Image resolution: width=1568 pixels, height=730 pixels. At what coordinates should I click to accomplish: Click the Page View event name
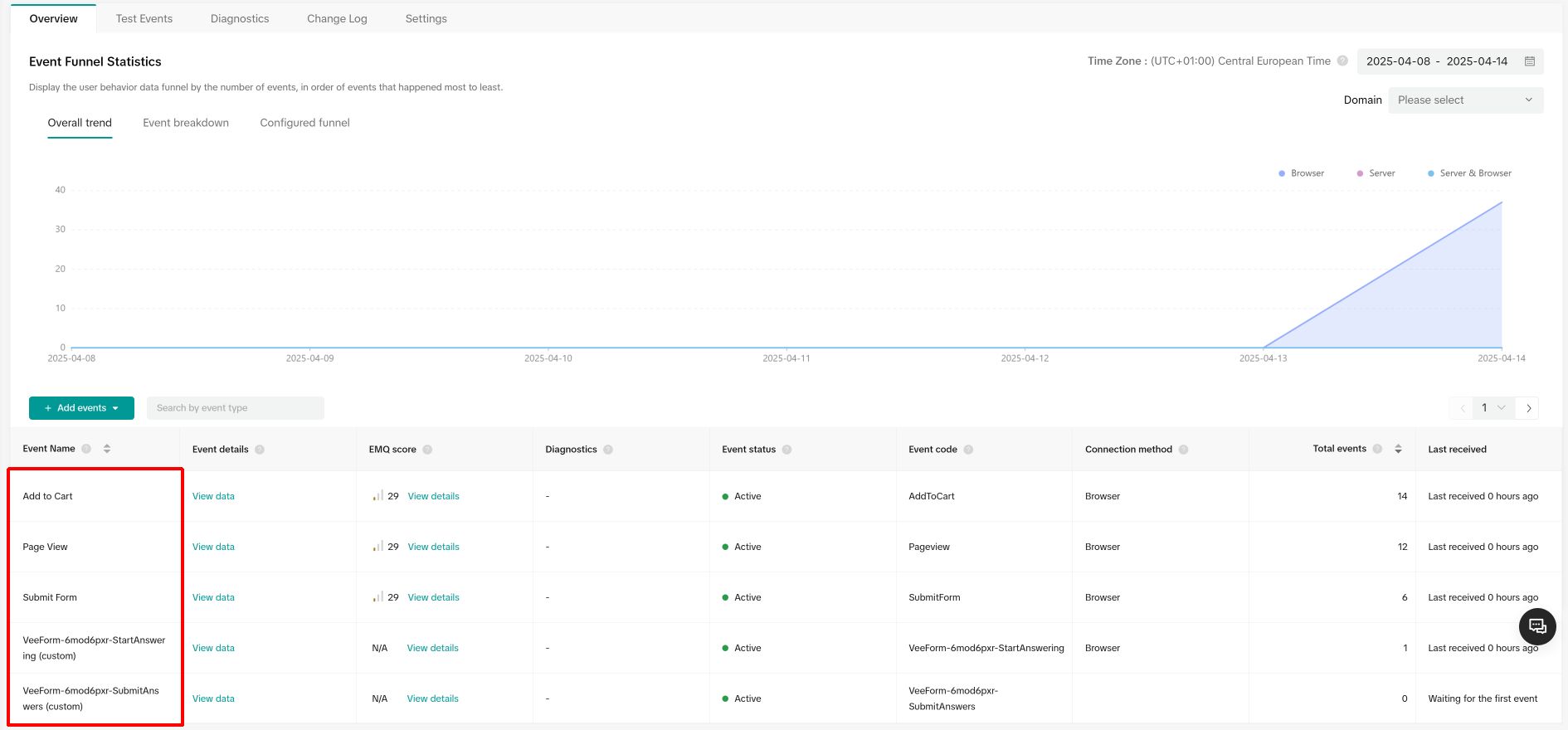(x=45, y=547)
